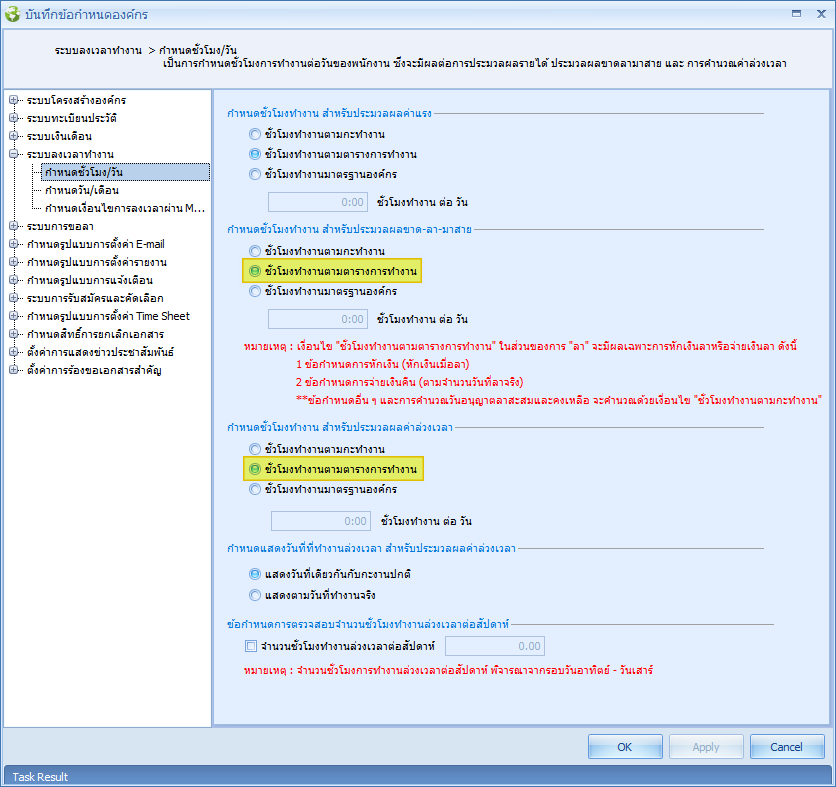Click hours-per-day field in ขาด-ลา-มาสาย section
The height and width of the screenshot is (787, 836).
(x=318, y=319)
